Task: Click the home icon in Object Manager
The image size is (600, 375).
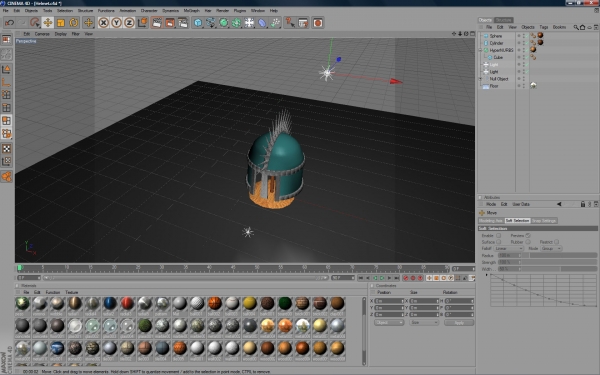Action: coord(582,27)
